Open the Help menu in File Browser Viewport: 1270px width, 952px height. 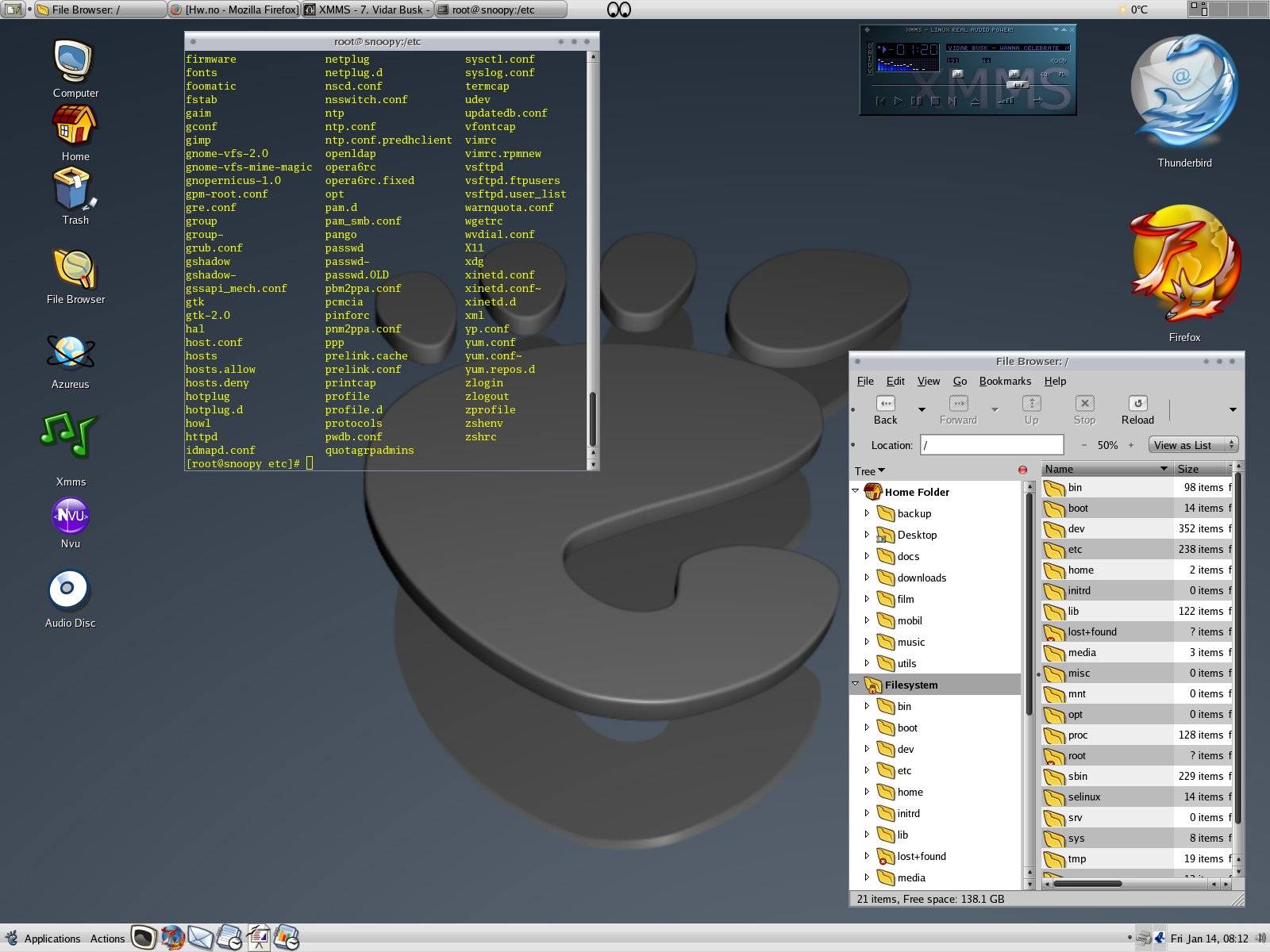point(1055,381)
